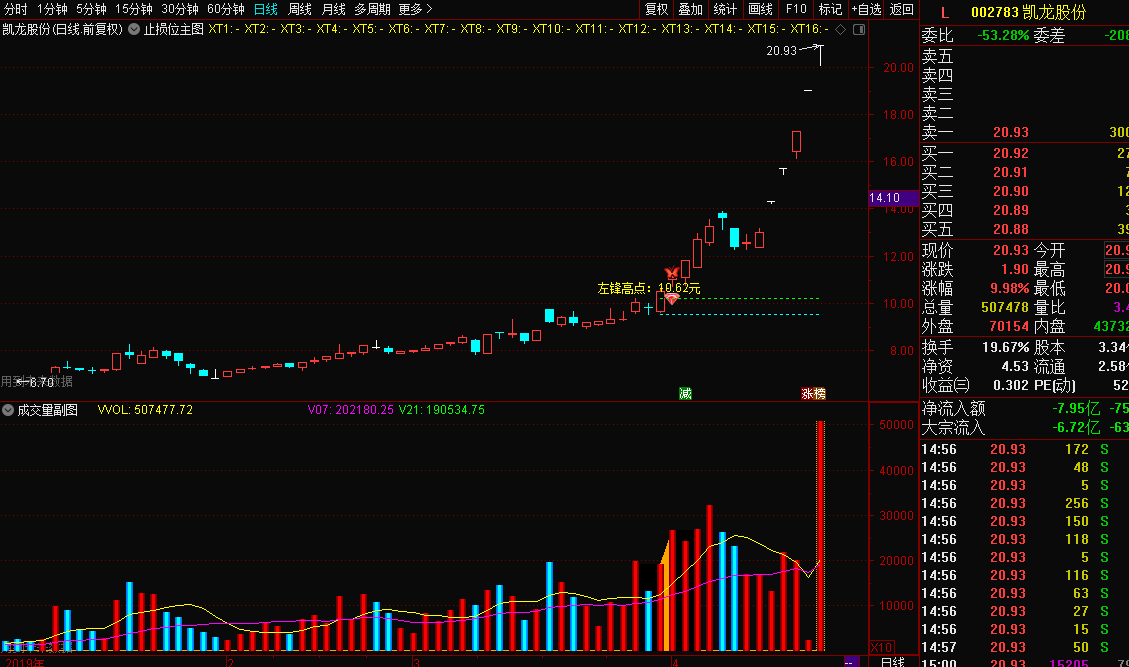Click the 买五 bid price 20.88
Image resolution: width=1129 pixels, height=667 pixels.
[1011, 230]
